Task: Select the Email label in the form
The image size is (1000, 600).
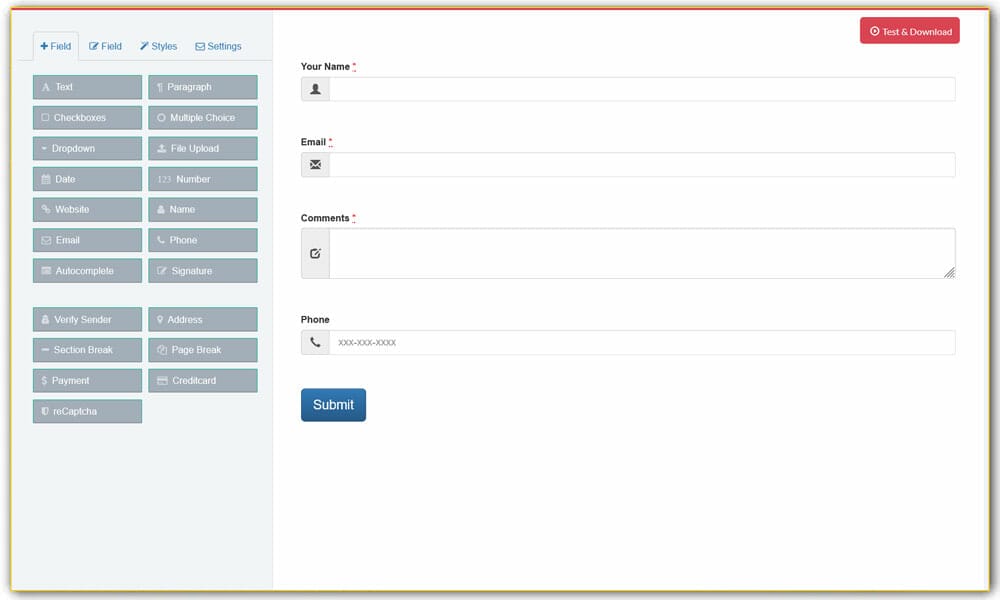Action: point(313,142)
